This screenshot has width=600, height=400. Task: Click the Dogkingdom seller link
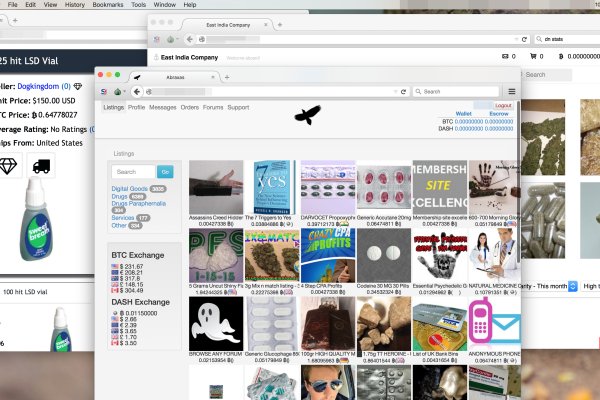38,87
